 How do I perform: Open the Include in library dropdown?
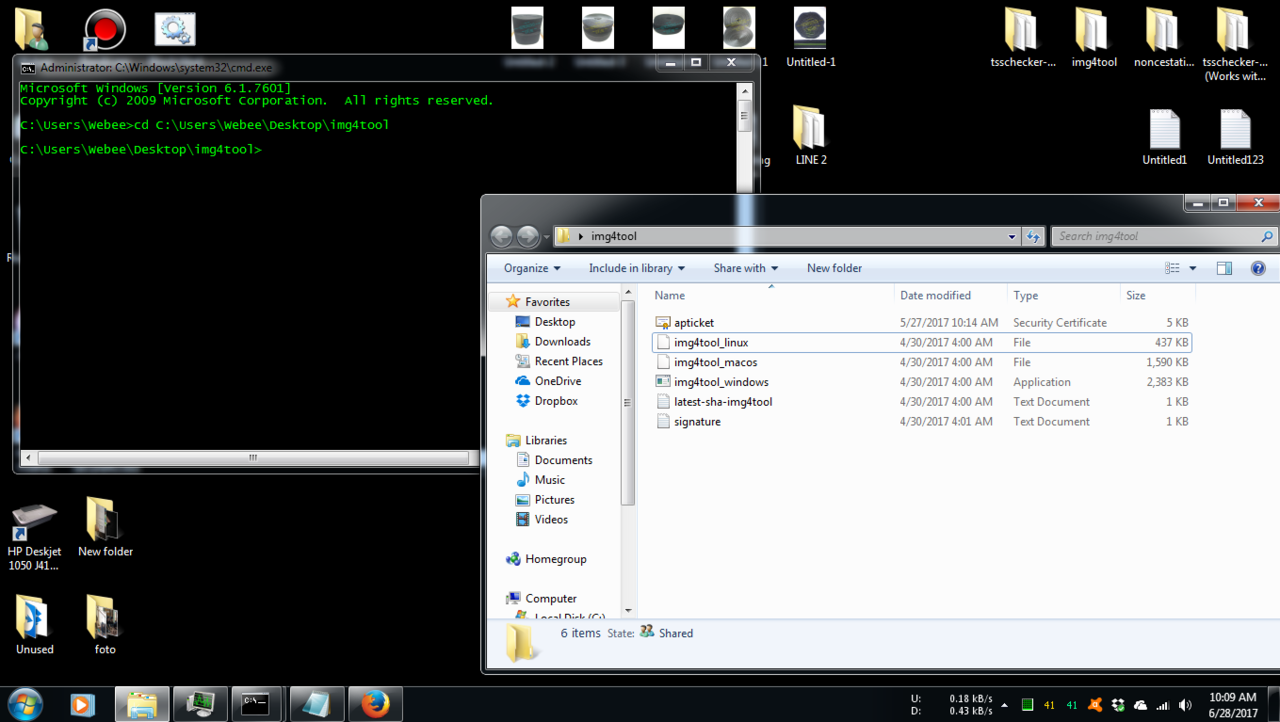point(637,268)
